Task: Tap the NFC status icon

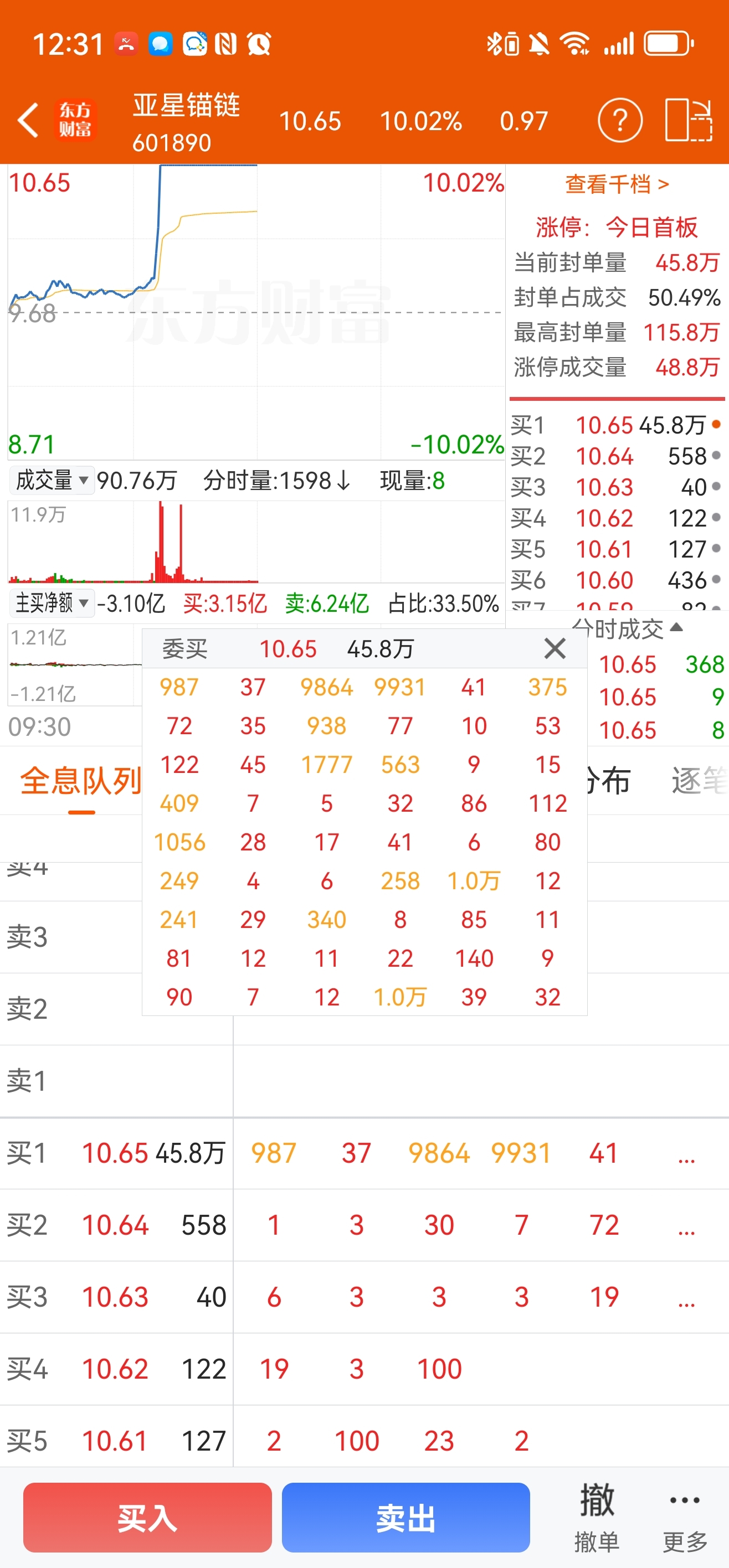Action: tap(226, 44)
